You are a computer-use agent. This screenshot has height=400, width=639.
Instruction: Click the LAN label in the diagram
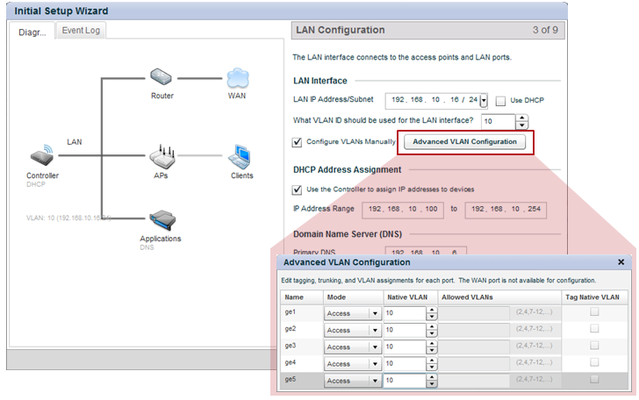pyautogui.click(x=74, y=142)
